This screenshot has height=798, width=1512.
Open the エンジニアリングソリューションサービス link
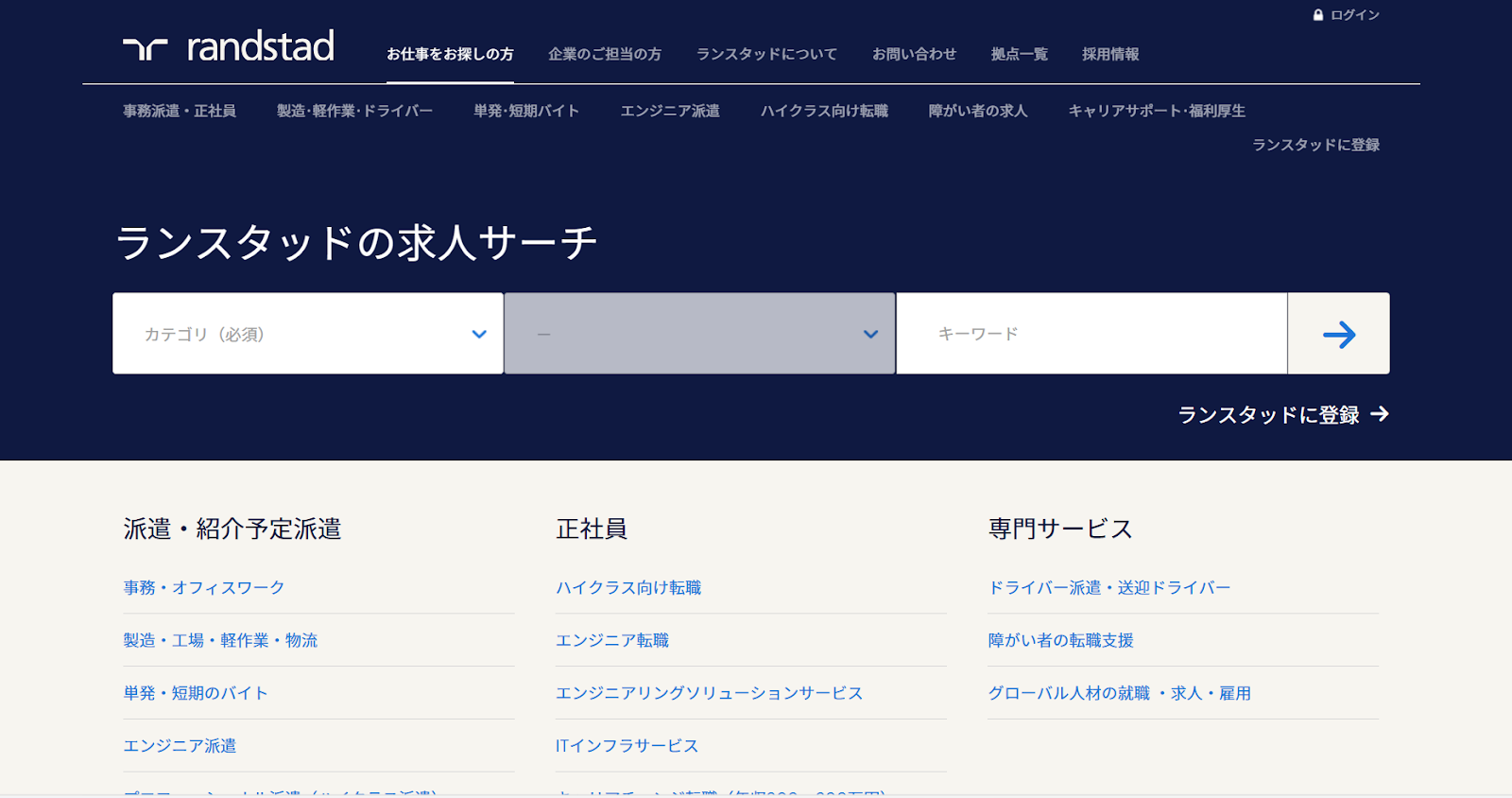click(709, 693)
